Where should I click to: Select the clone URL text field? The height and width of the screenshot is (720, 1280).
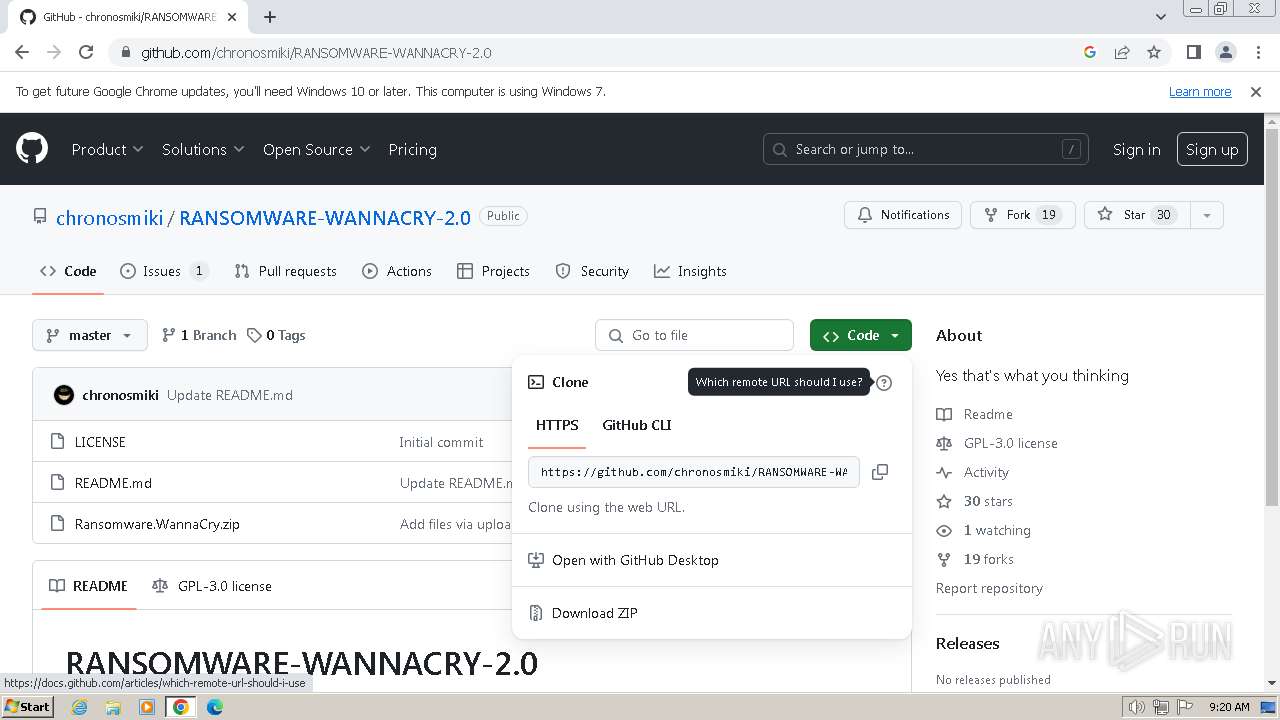tap(694, 472)
